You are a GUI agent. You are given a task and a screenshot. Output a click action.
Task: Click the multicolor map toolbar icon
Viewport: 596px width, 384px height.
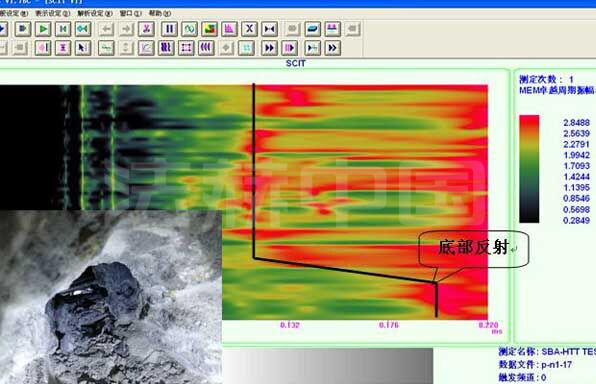click(209, 29)
